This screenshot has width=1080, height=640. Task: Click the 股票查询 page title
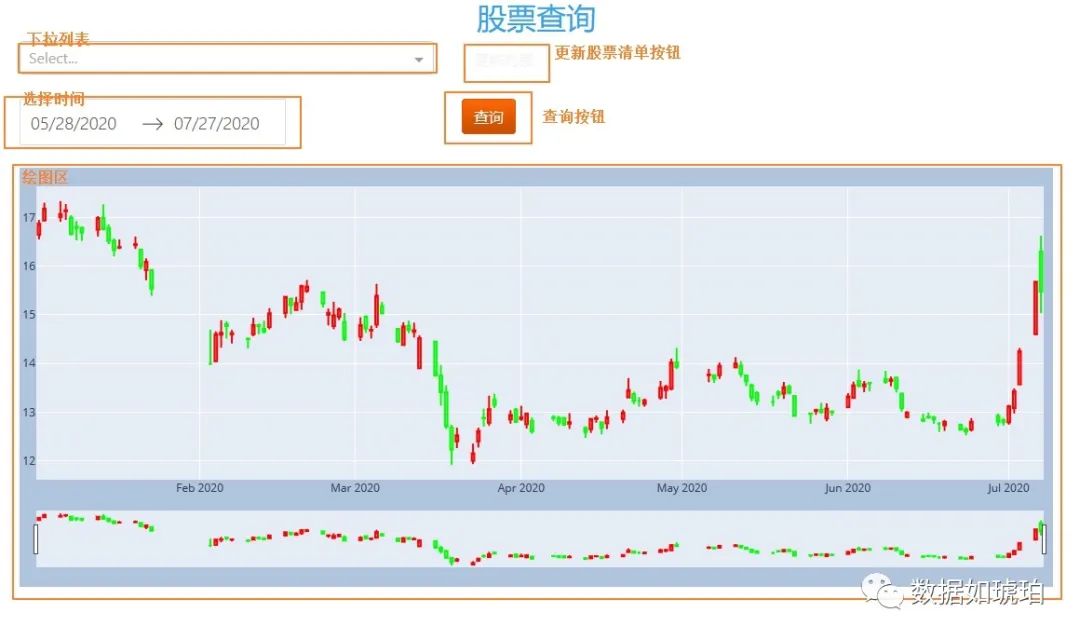536,19
